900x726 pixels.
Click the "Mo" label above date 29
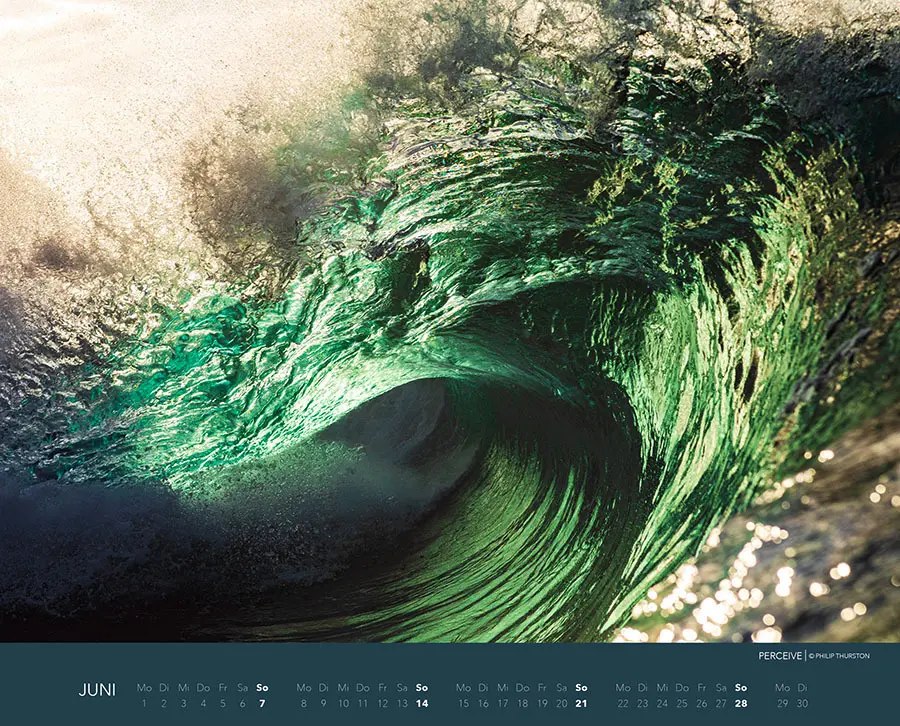pyautogui.click(x=782, y=687)
